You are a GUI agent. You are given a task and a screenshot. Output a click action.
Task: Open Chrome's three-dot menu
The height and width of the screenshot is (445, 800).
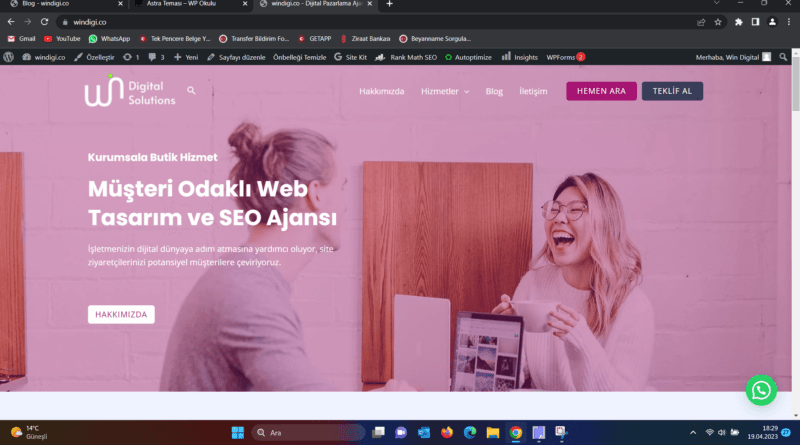pos(789,22)
